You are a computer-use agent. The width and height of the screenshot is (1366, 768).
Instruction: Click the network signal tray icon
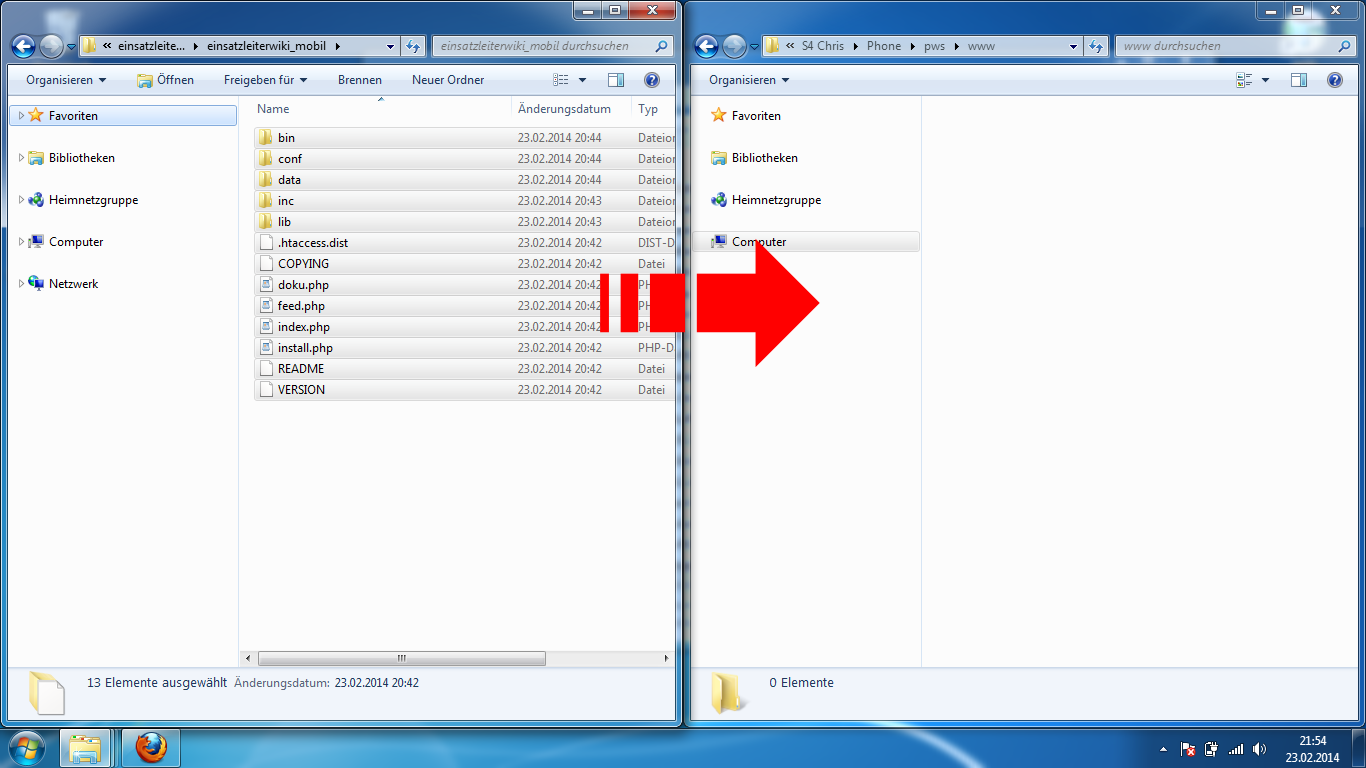click(1236, 749)
